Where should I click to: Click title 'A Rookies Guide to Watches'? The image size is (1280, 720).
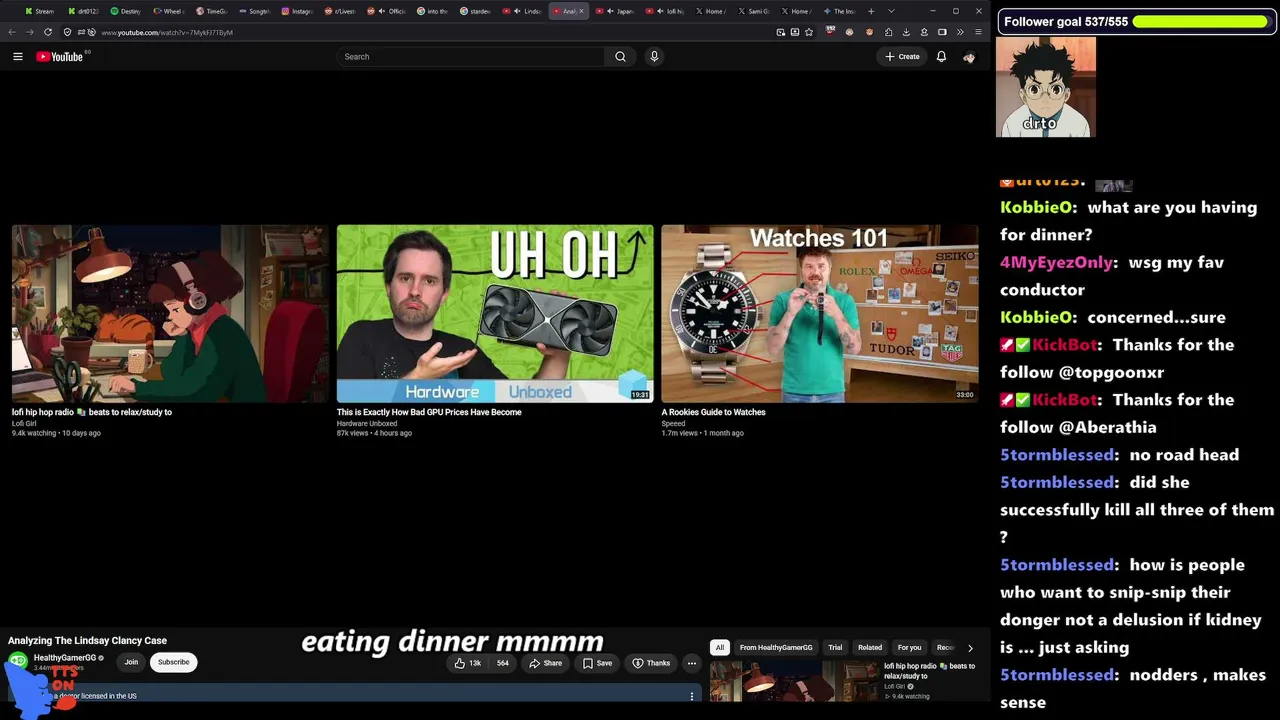pyautogui.click(x=713, y=412)
